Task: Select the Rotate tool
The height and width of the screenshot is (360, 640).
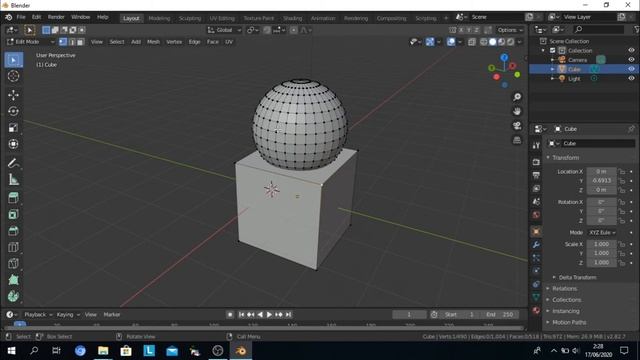Action: click(x=13, y=111)
